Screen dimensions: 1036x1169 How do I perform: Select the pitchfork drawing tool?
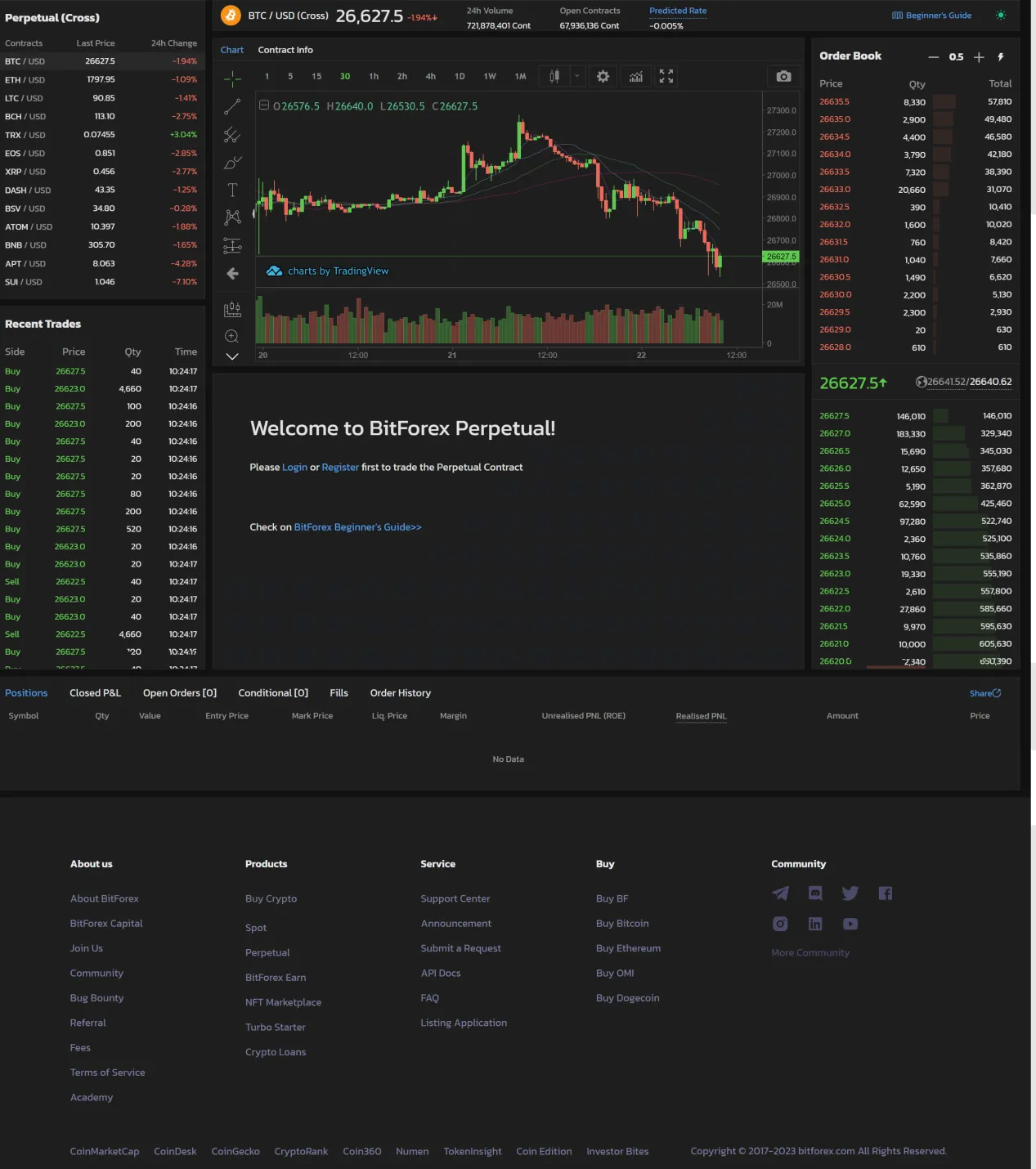pyautogui.click(x=232, y=135)
